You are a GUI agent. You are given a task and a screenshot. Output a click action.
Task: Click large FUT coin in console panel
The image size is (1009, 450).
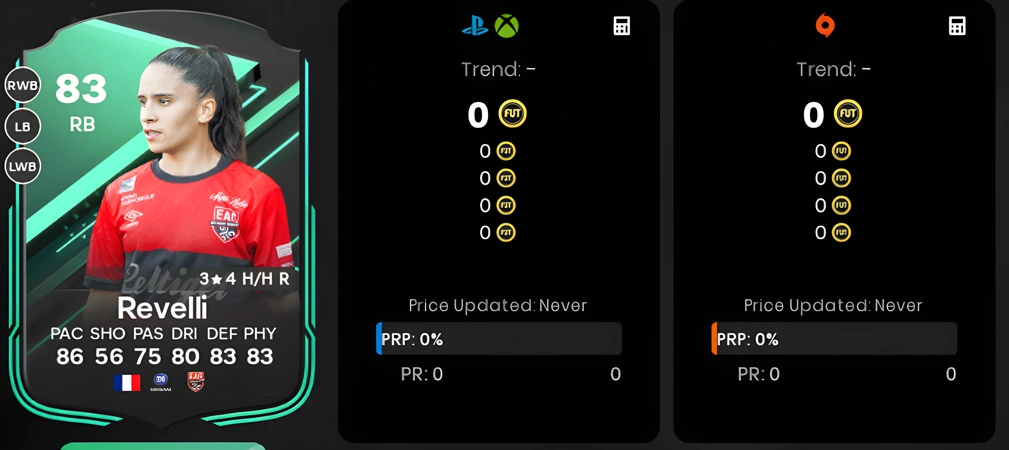513,115
